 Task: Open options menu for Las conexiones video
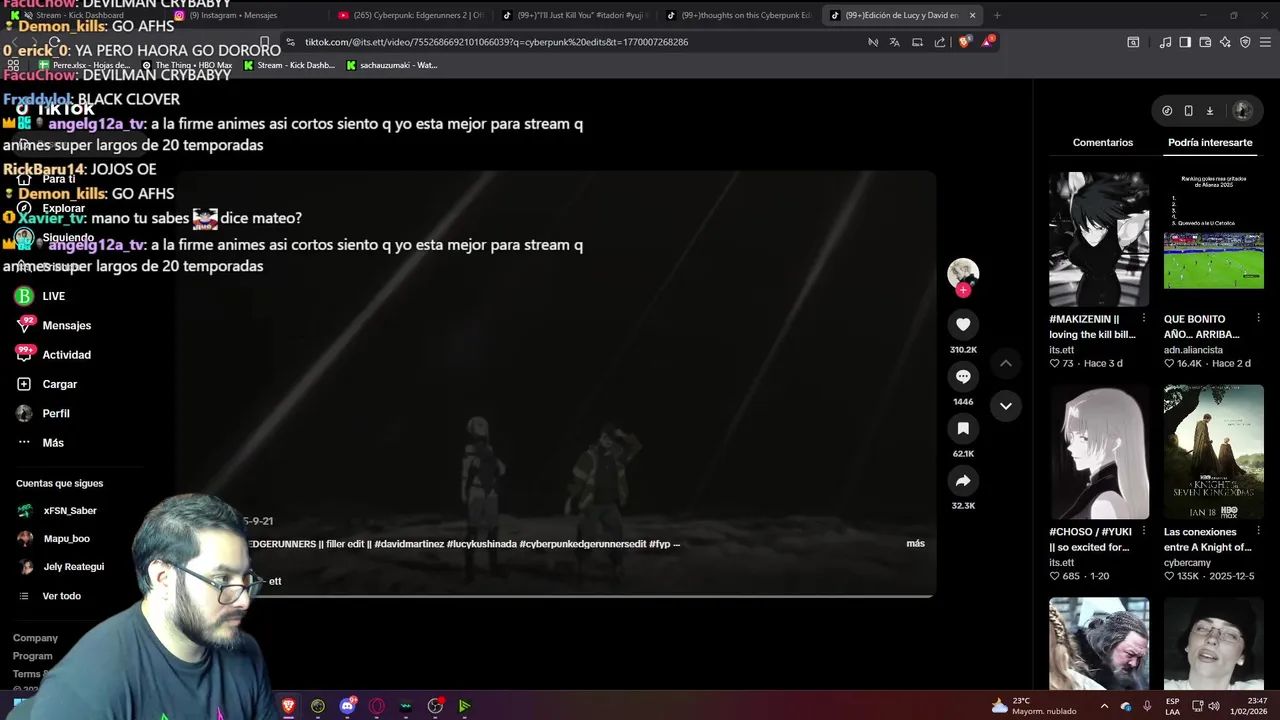[x=1258, y=532]
